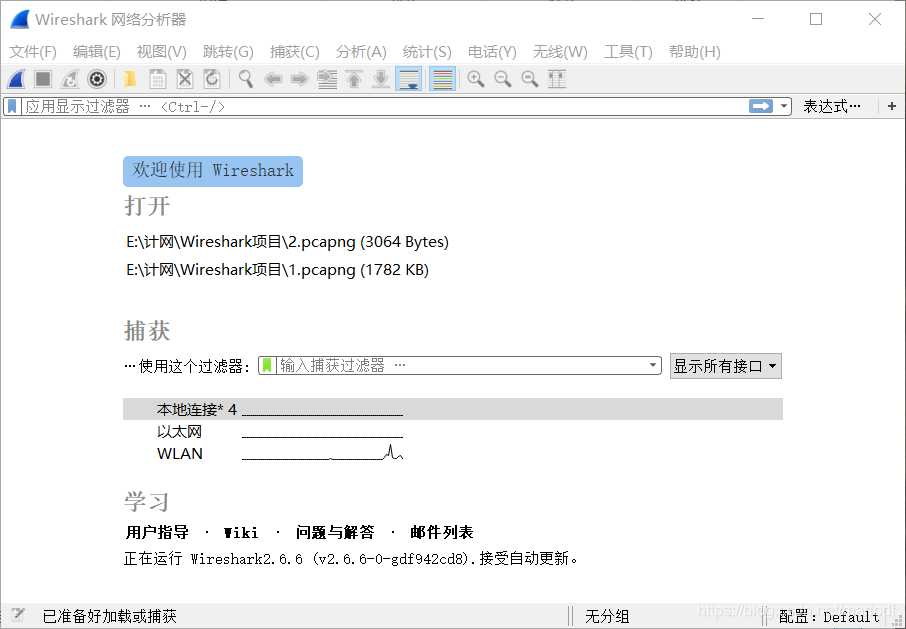Jump to a specific packet from the toolbar
The image size is (906, 629).
coord(327,79)
